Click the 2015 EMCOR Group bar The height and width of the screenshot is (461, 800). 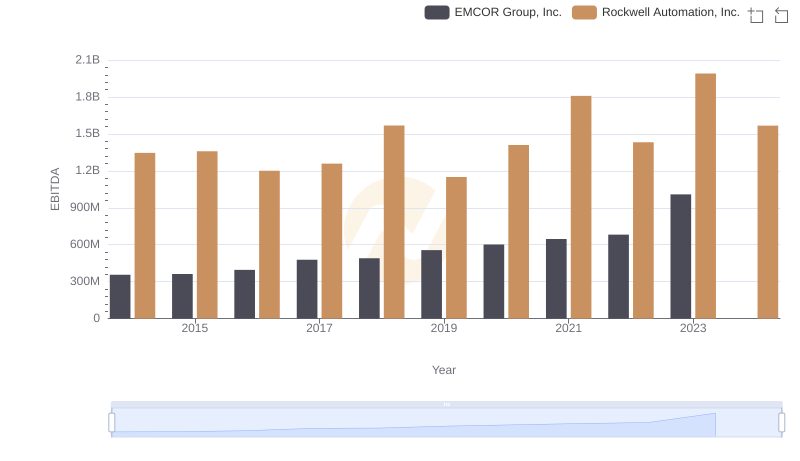pos(183,296)
